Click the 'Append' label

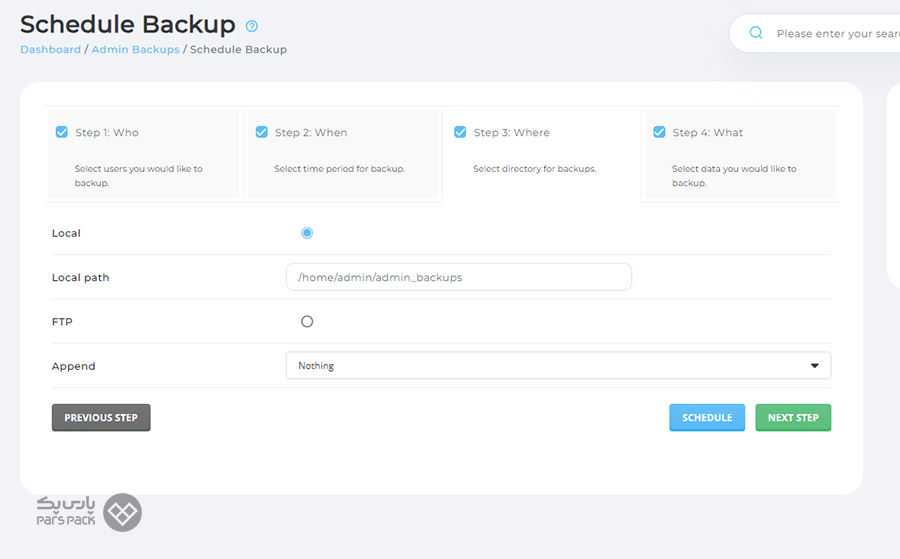pos(73,366)
